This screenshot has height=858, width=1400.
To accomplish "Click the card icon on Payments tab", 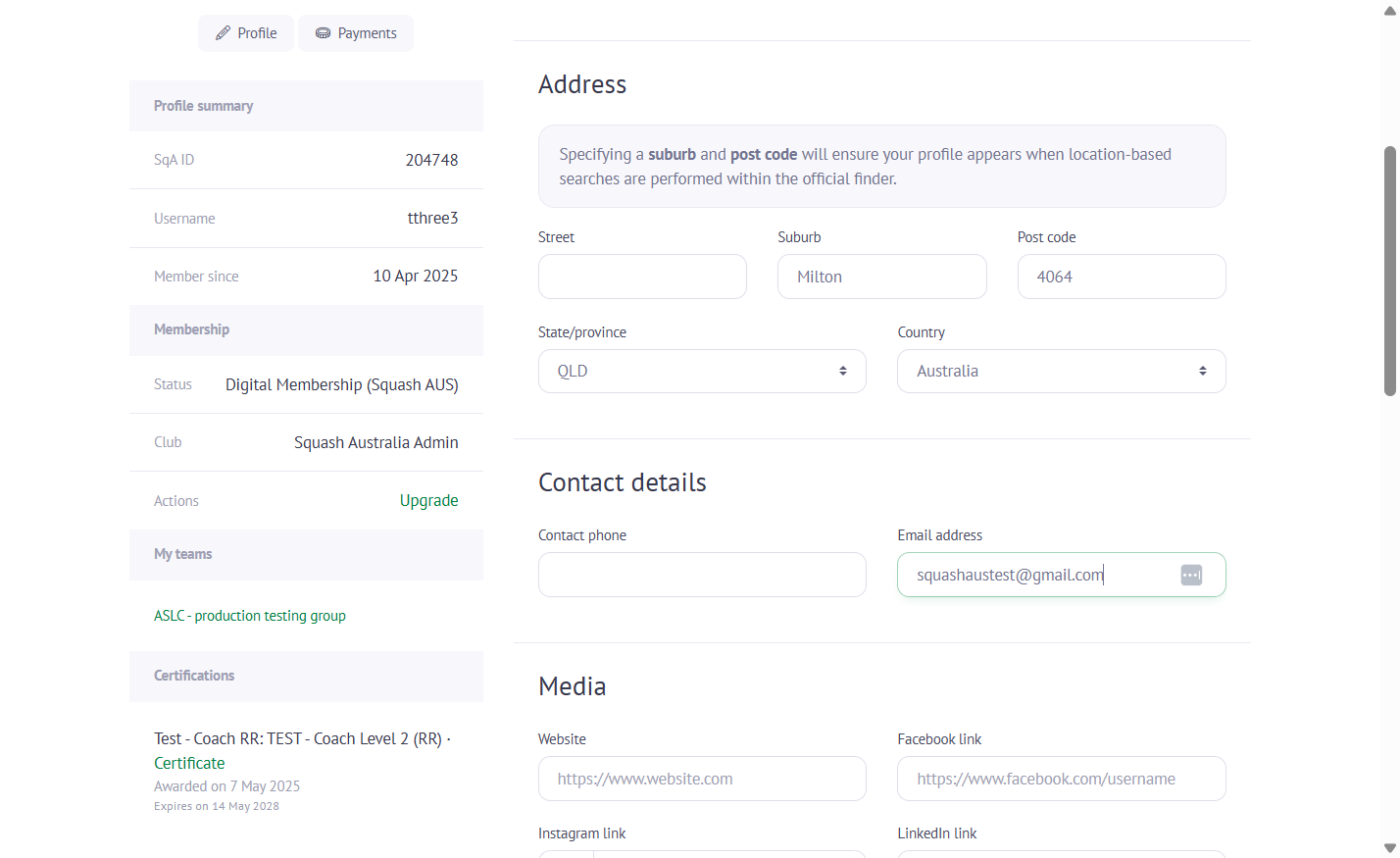I will tap(323, 33).
